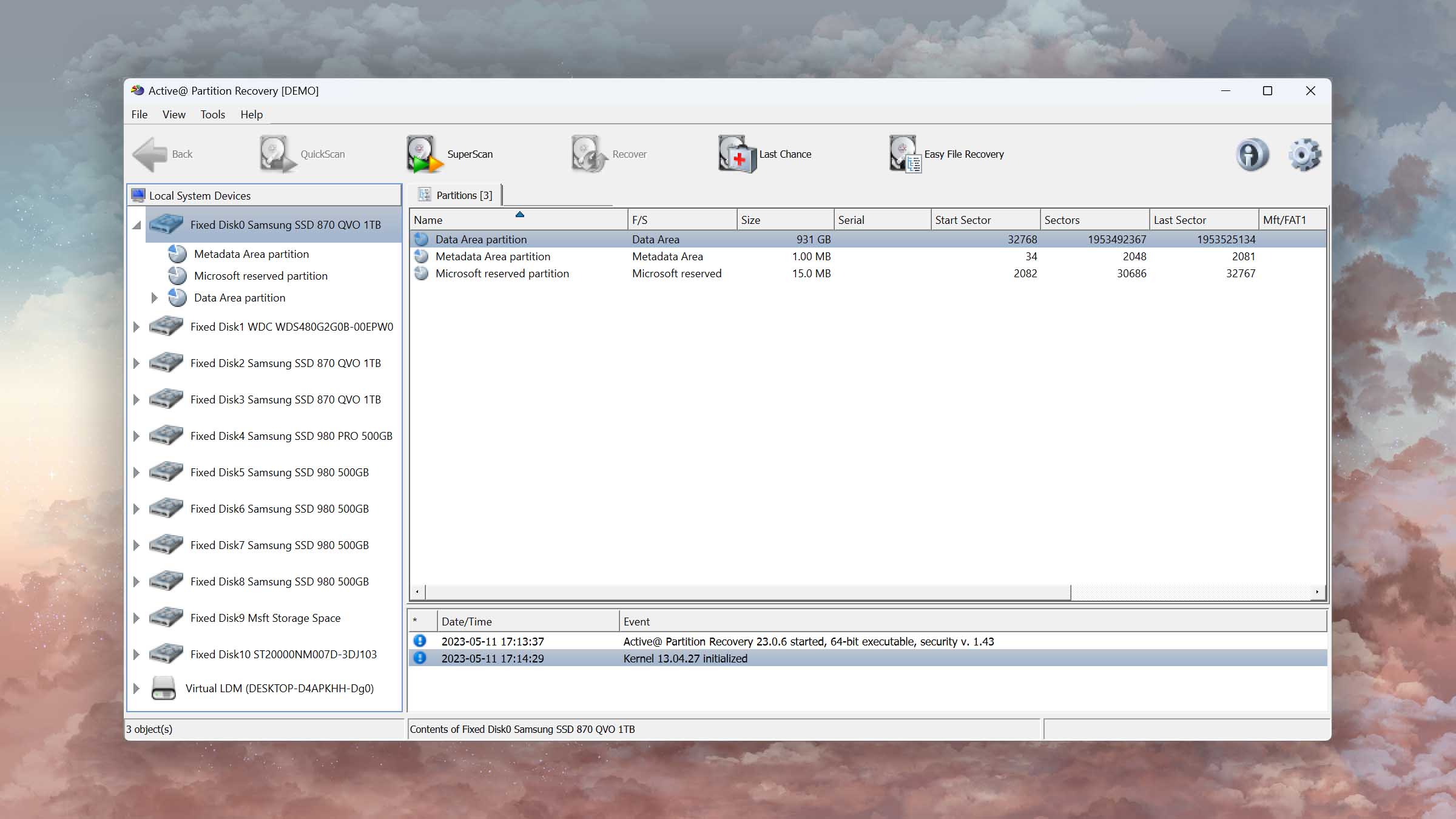Open the File menu
1456x819 pixels.
(x=140, y=114)
